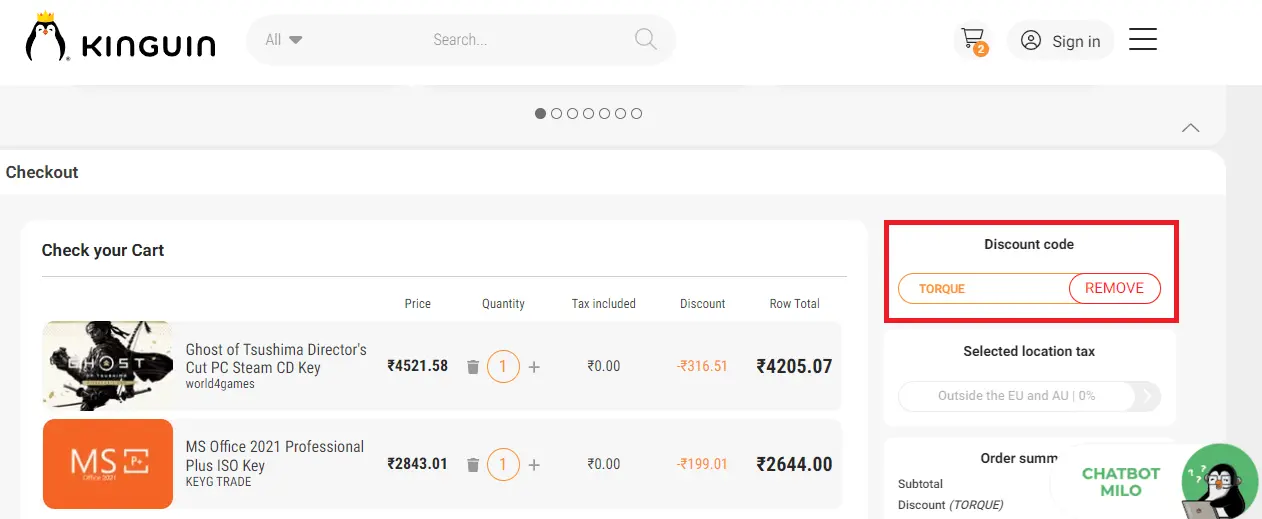Image resolution: width=1262 pixels, height=519 pixels.
Task: Click the Checkout heading
Action: [42, 172]
